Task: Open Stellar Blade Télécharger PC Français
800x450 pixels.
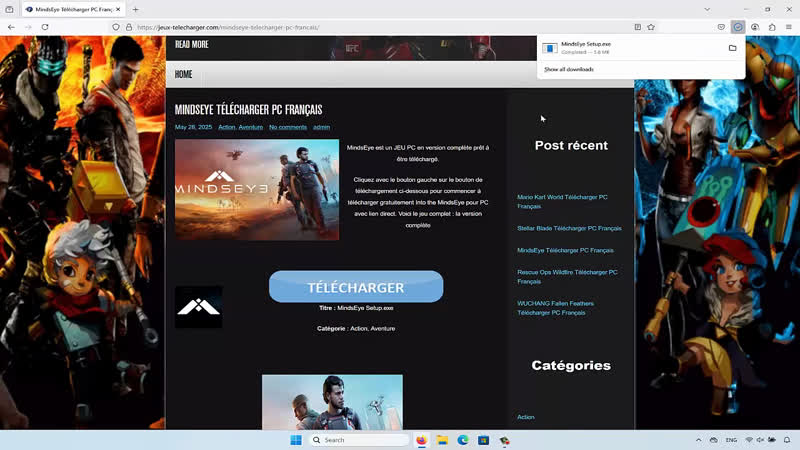Action: (x=569, y=228)
